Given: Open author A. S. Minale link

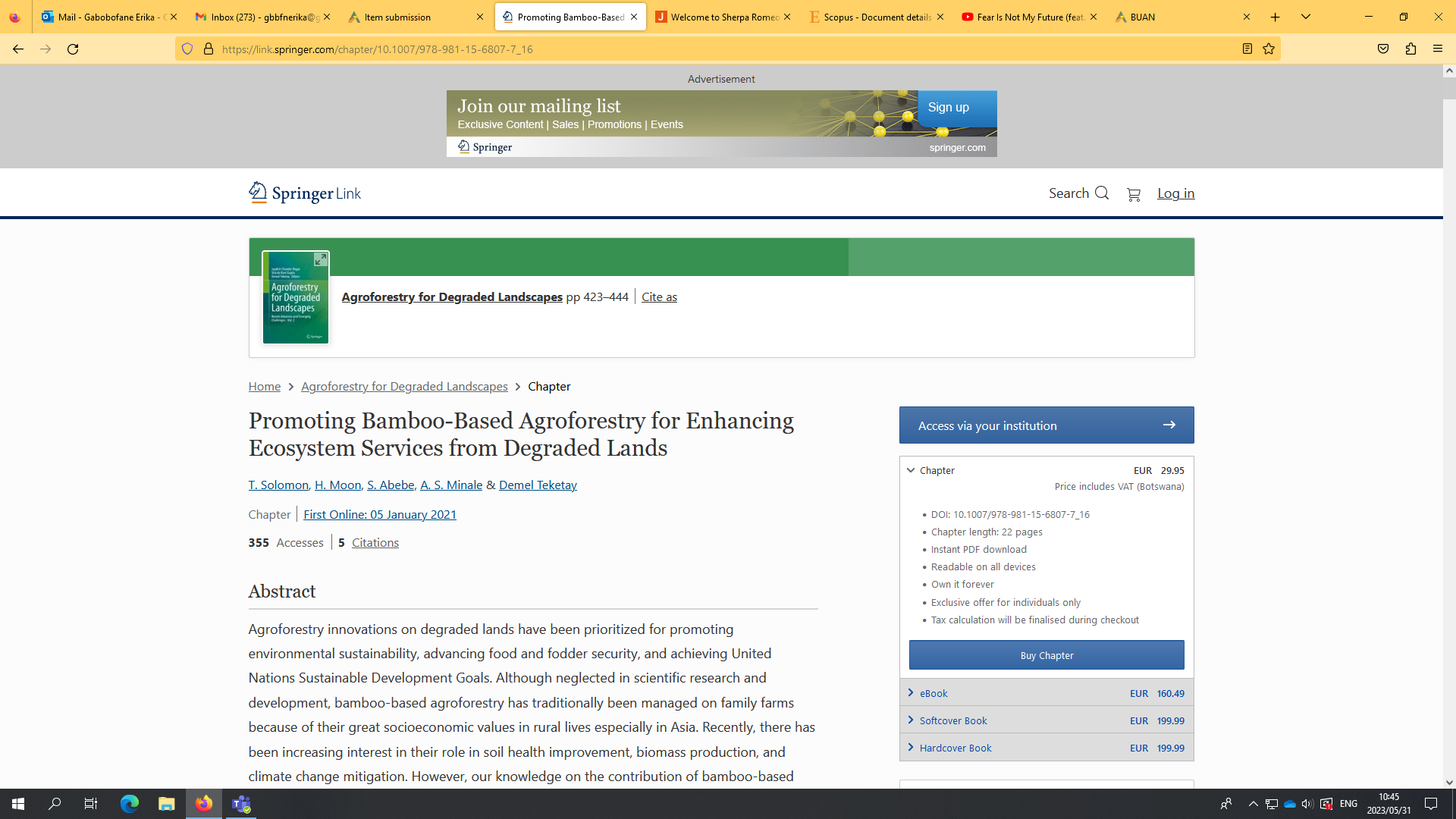Looking at the screenshot, I should tap(451, 485).
